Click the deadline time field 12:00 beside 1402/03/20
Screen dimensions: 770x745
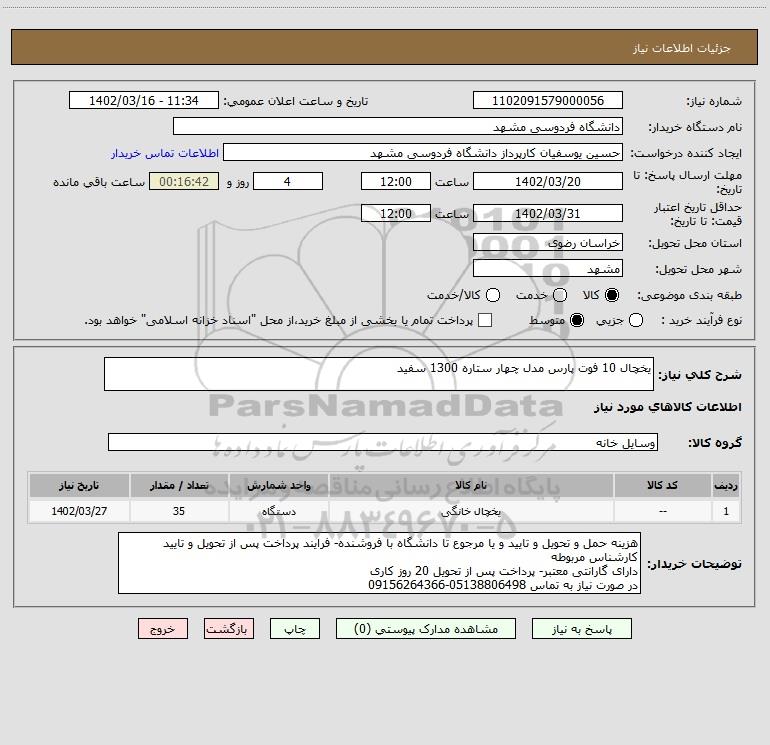coord(396,182)
